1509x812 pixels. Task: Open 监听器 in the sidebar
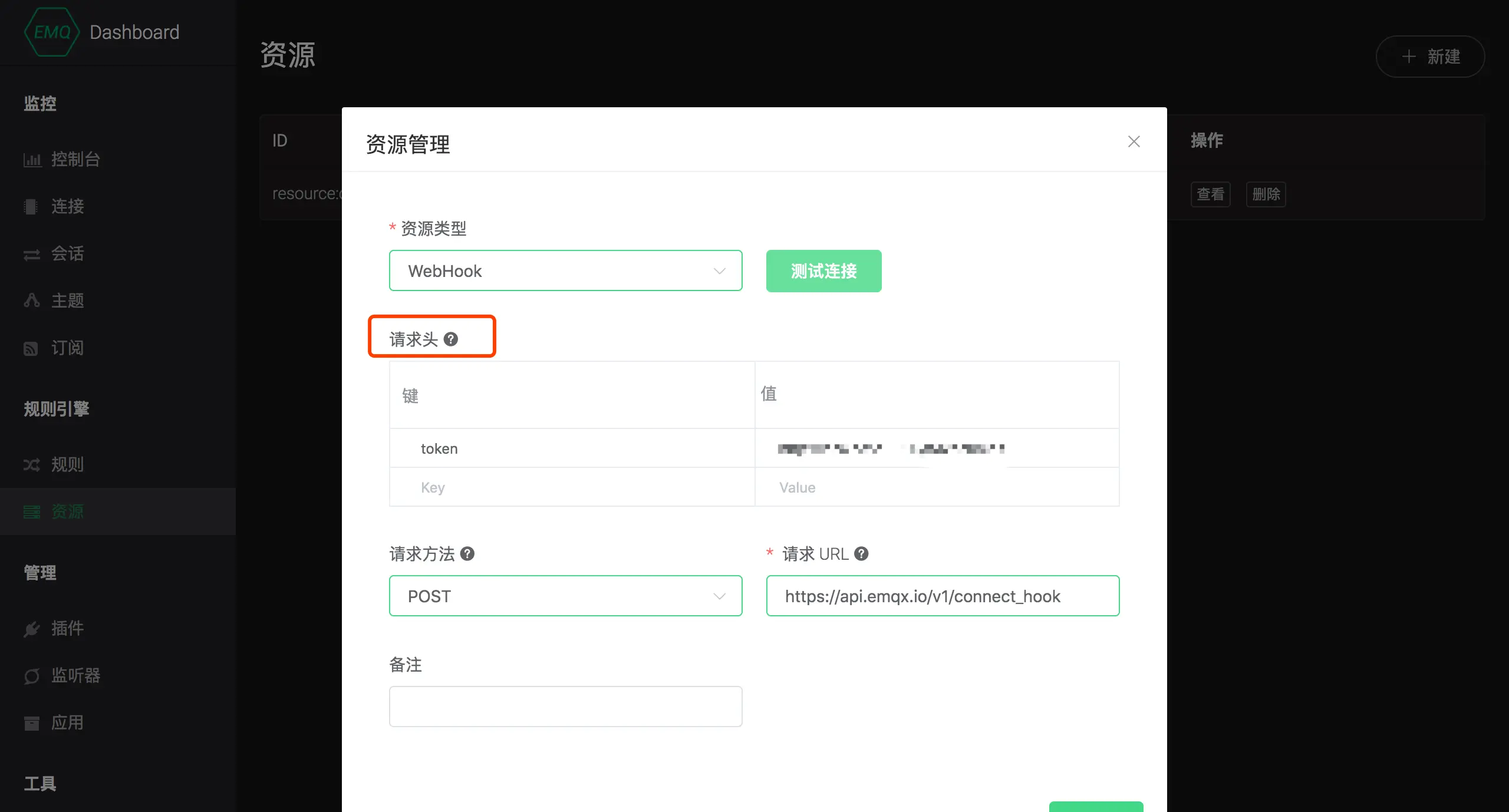(75, 675)
